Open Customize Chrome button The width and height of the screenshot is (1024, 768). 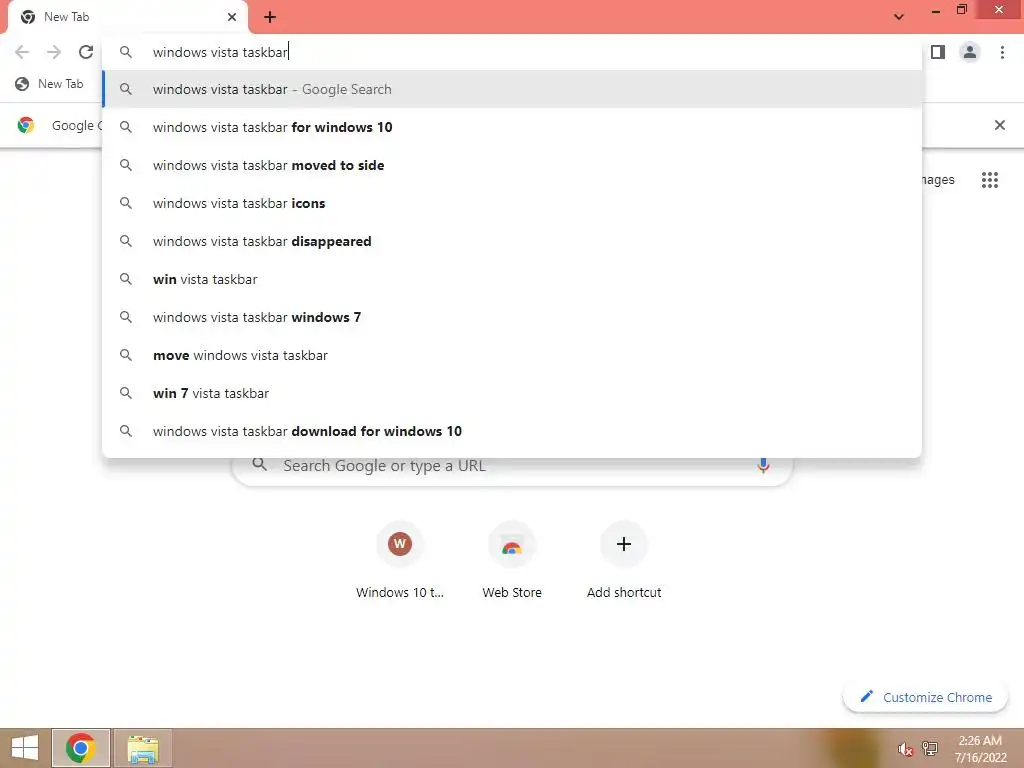[x=925, y=697]
